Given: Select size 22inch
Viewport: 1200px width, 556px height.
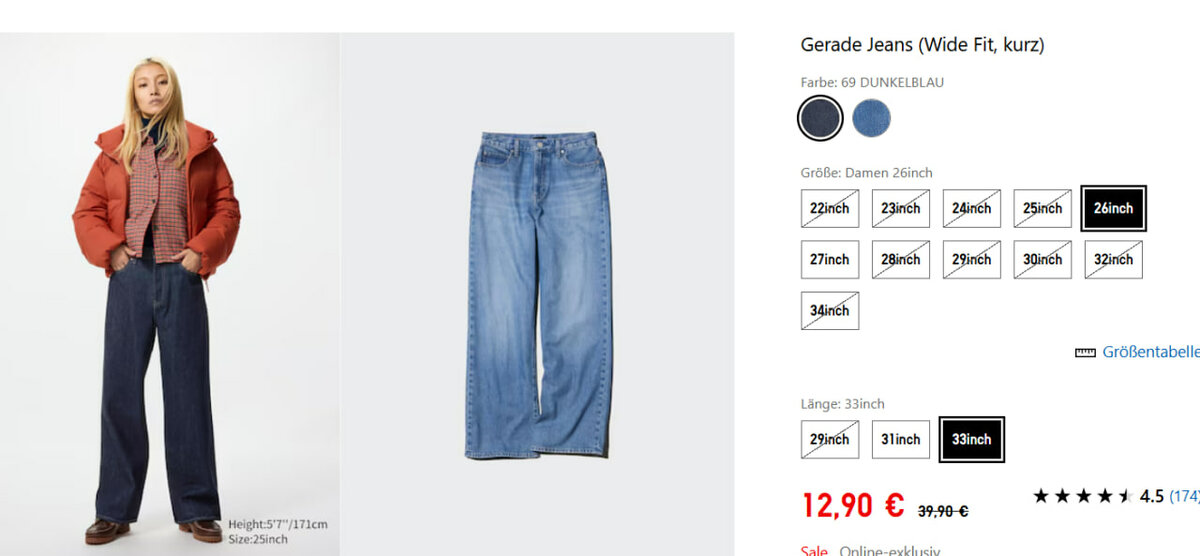Looking at the screenshot, I should tap(830, 208).
